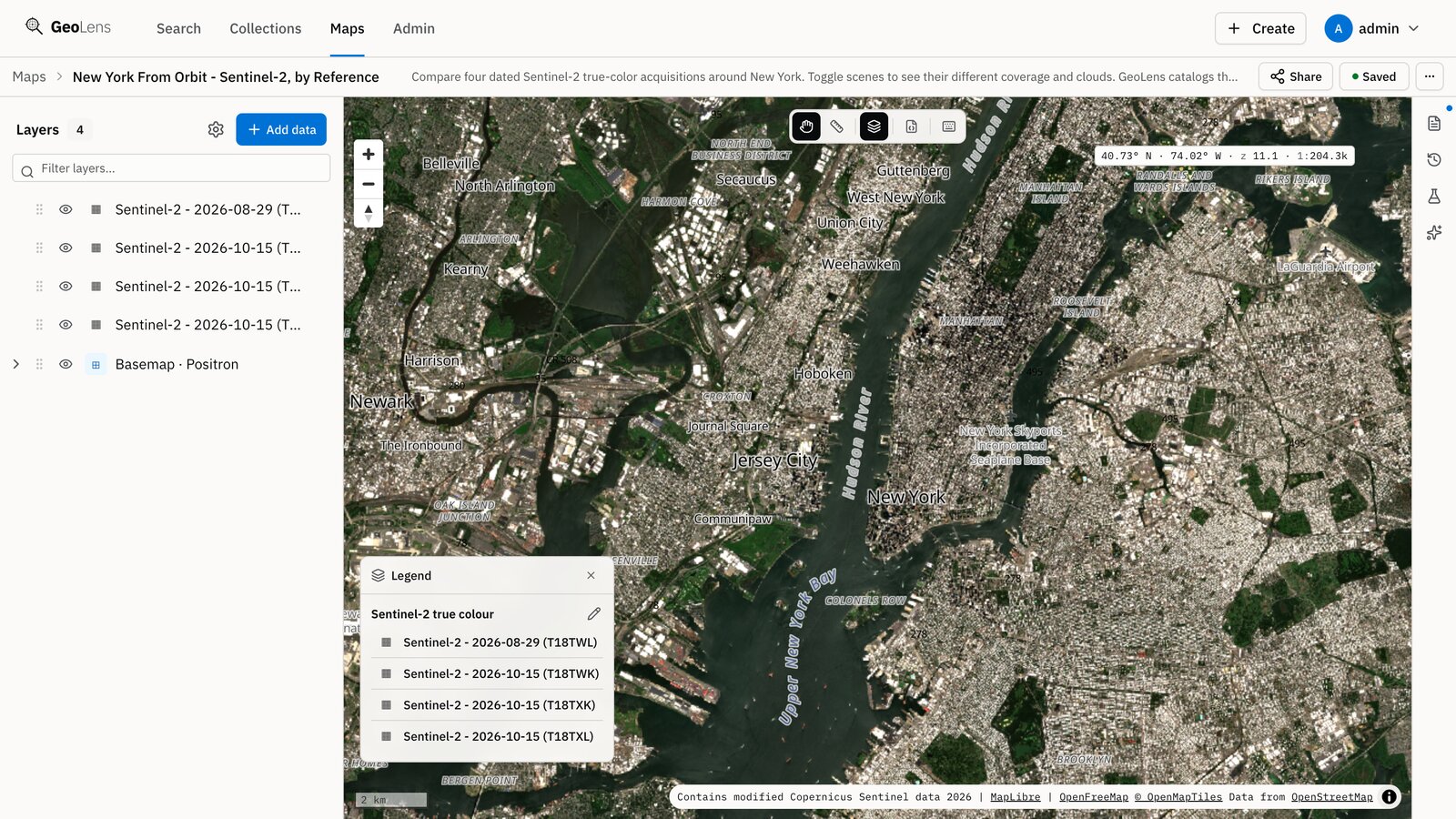Hide the Sentinel-2 2026-08-29 layer
The height and width of the screenshot is (819, 1456).
[x=66, y=209]
